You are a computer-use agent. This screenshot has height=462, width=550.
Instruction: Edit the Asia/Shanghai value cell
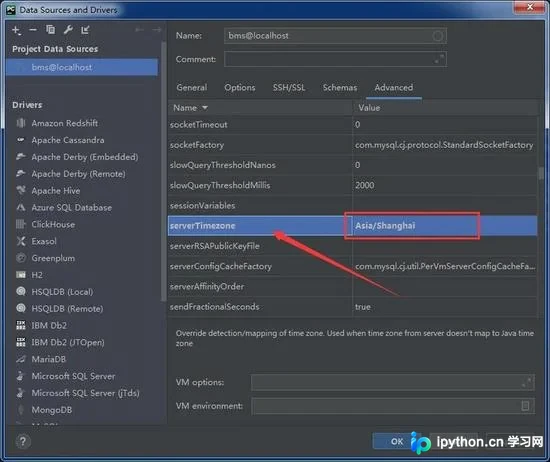pos(444,226)
